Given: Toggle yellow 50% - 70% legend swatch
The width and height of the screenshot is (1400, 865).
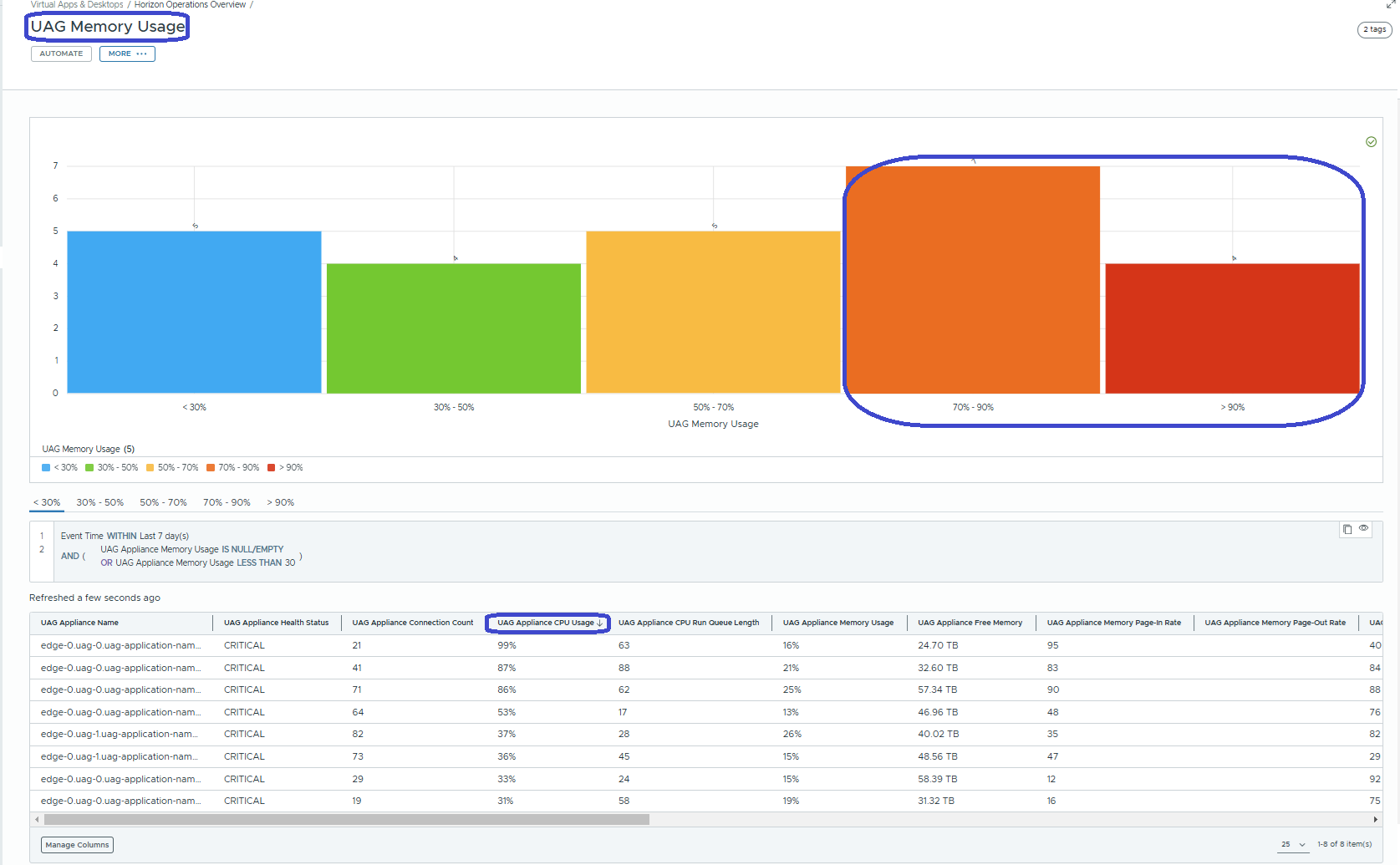Looking at the screenshot, I should tap(150, 468).
